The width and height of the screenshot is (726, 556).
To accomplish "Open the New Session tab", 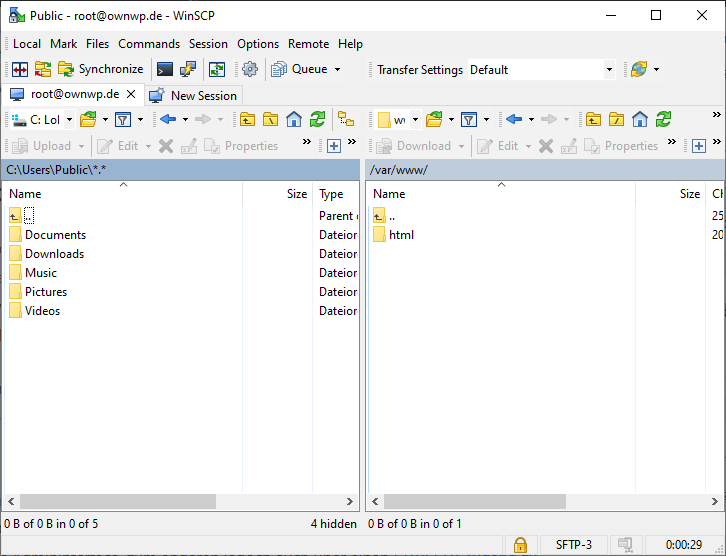I will click(193, 95).
